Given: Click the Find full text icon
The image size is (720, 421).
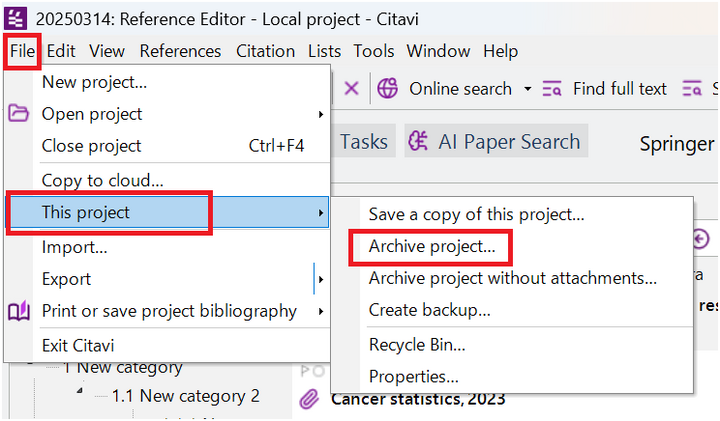Looking at the screenshot, I should 551,89.
